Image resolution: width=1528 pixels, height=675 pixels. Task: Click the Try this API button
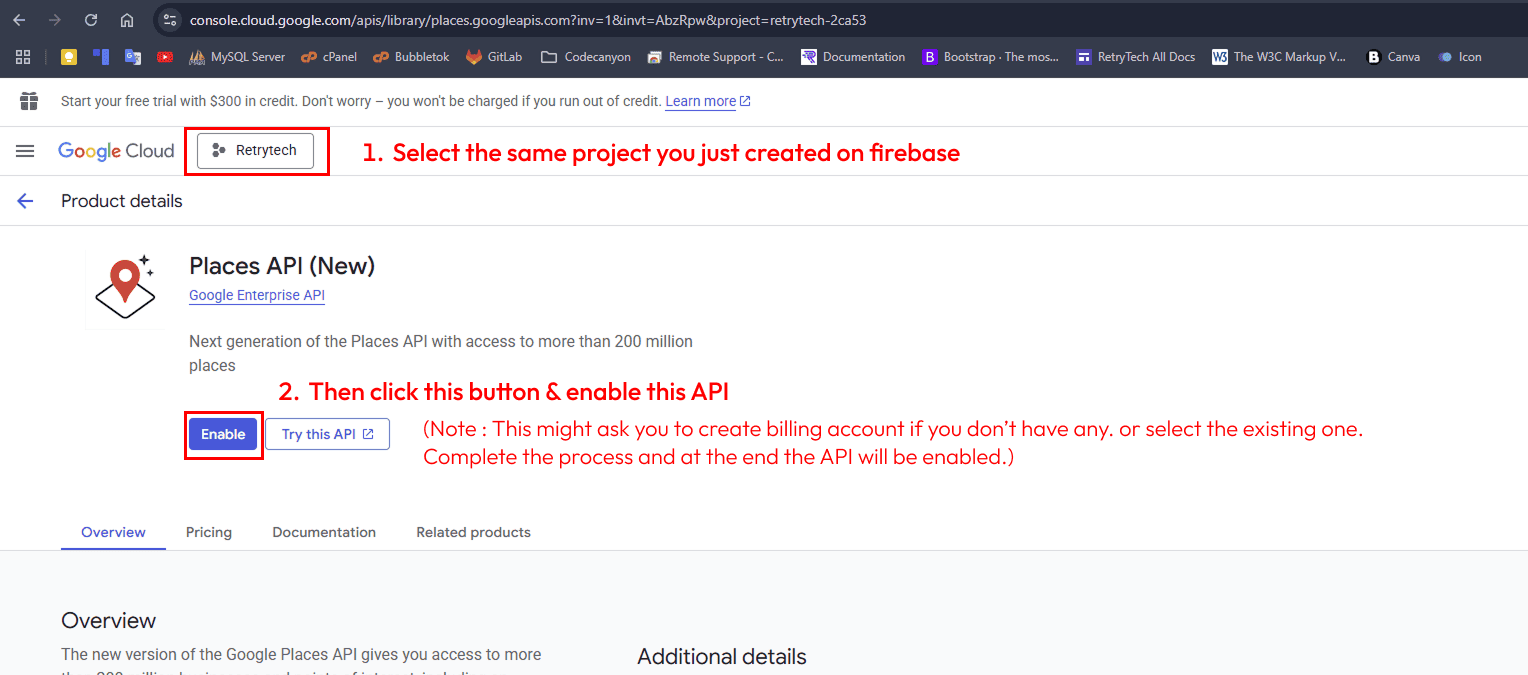point(327,434)
